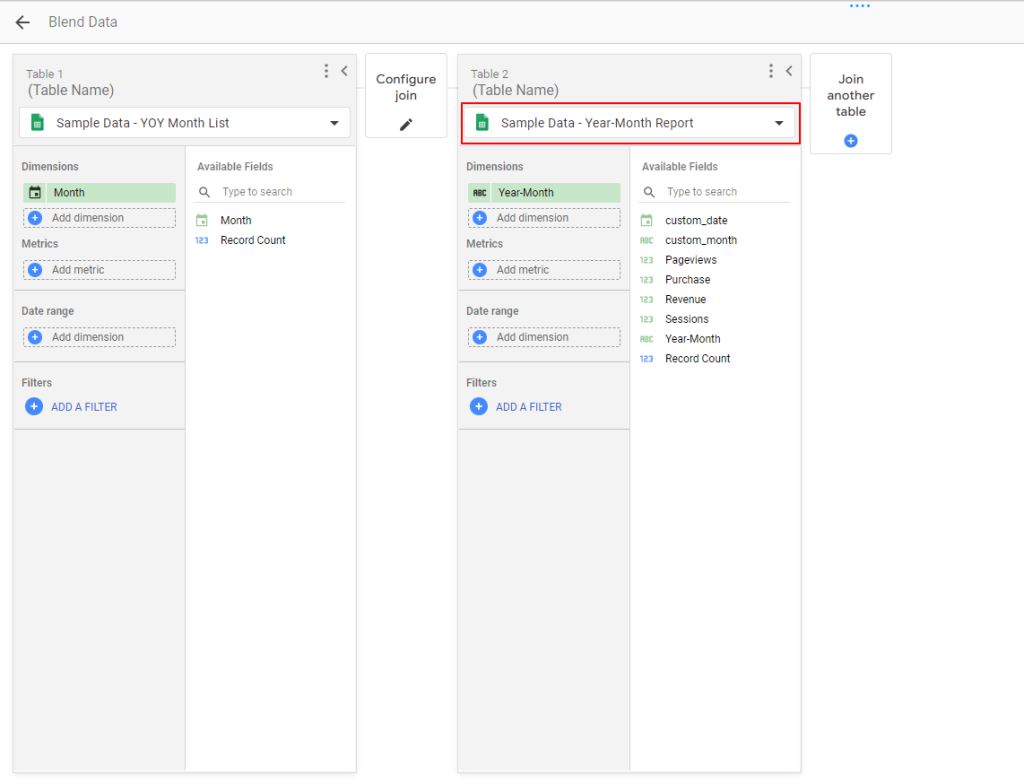Open the YOY Month List data source dropdown

coord(334,123)
